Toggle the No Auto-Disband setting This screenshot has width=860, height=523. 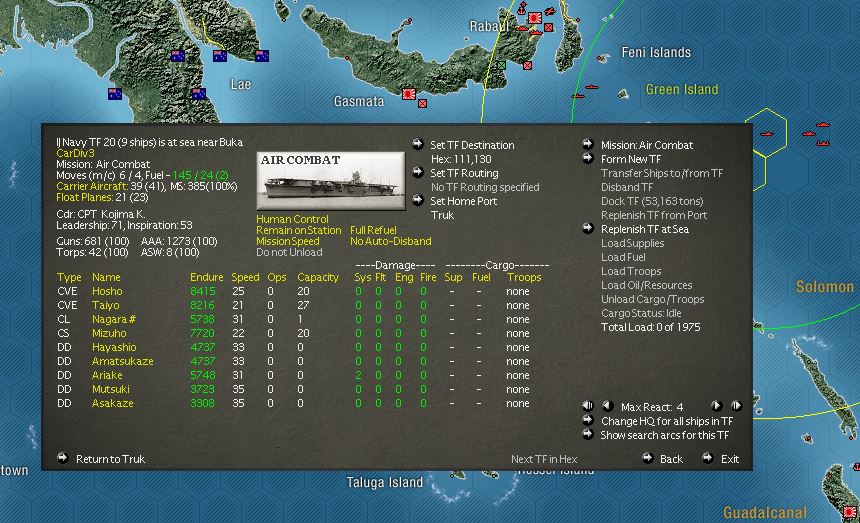(391, 241)
